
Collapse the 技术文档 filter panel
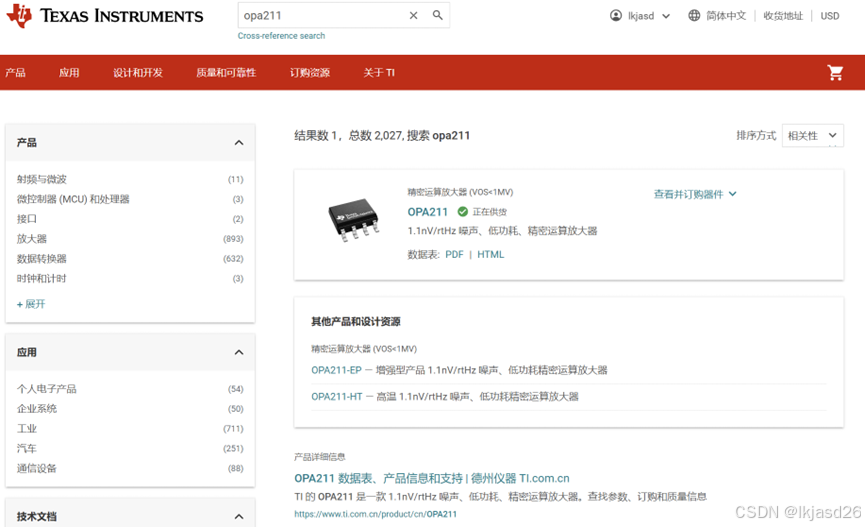coord(239,517)
